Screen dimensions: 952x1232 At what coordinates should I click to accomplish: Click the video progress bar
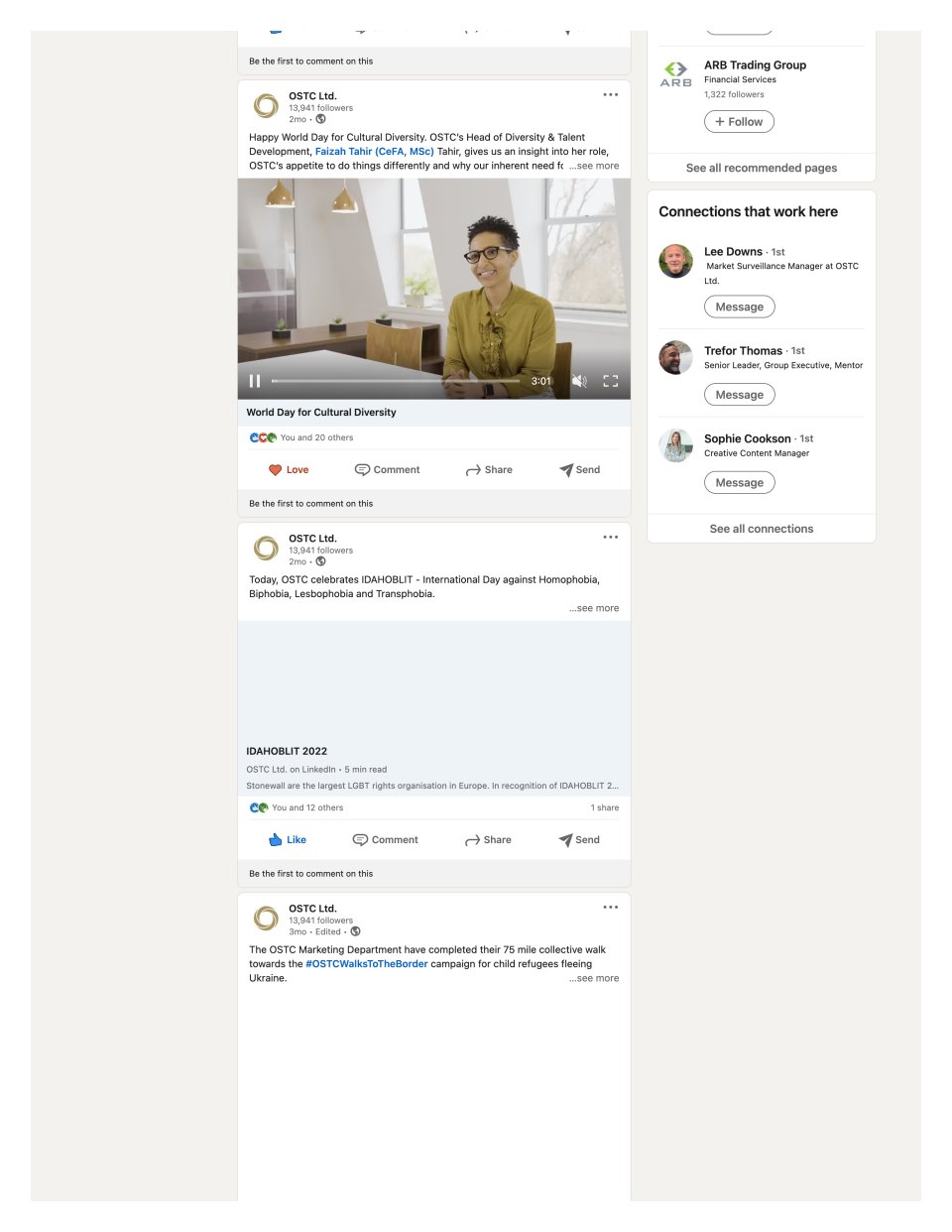pos(396,381)
